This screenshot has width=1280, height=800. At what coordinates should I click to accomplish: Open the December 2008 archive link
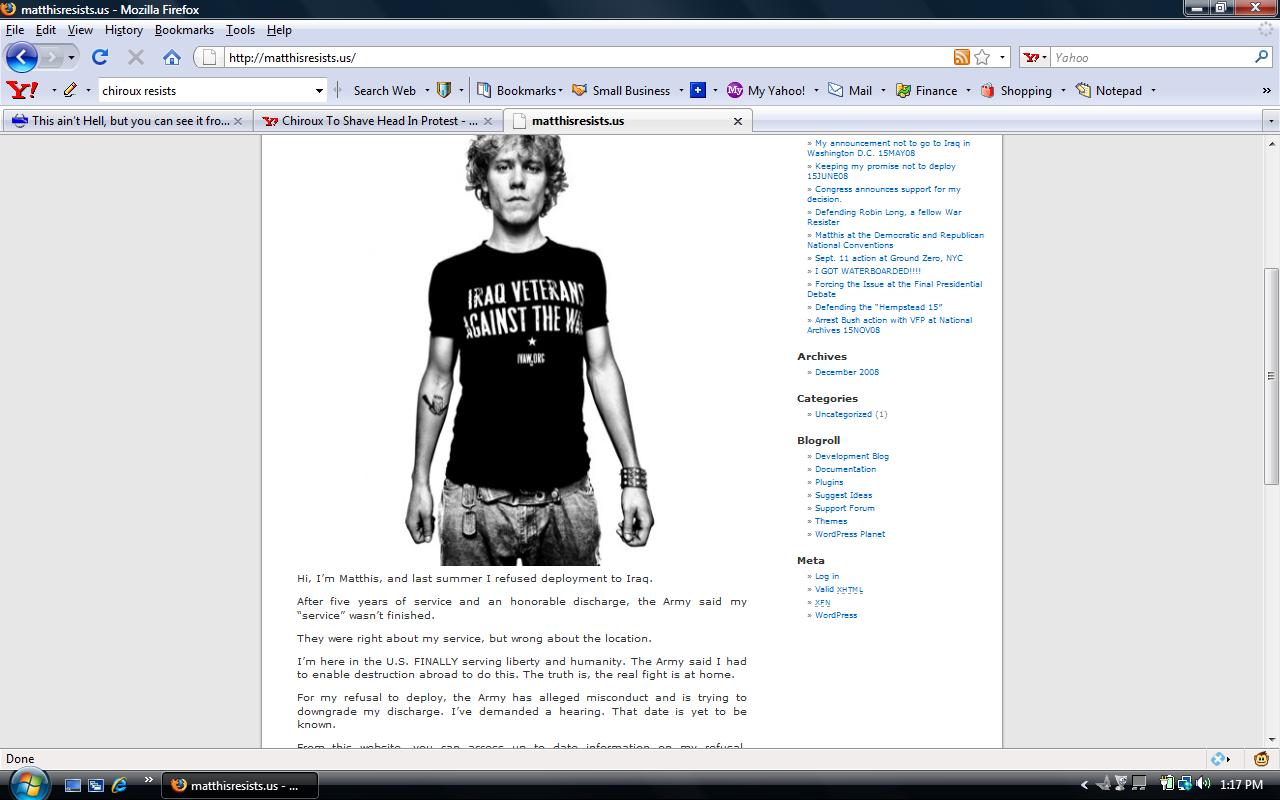click(x=846, y=372)
